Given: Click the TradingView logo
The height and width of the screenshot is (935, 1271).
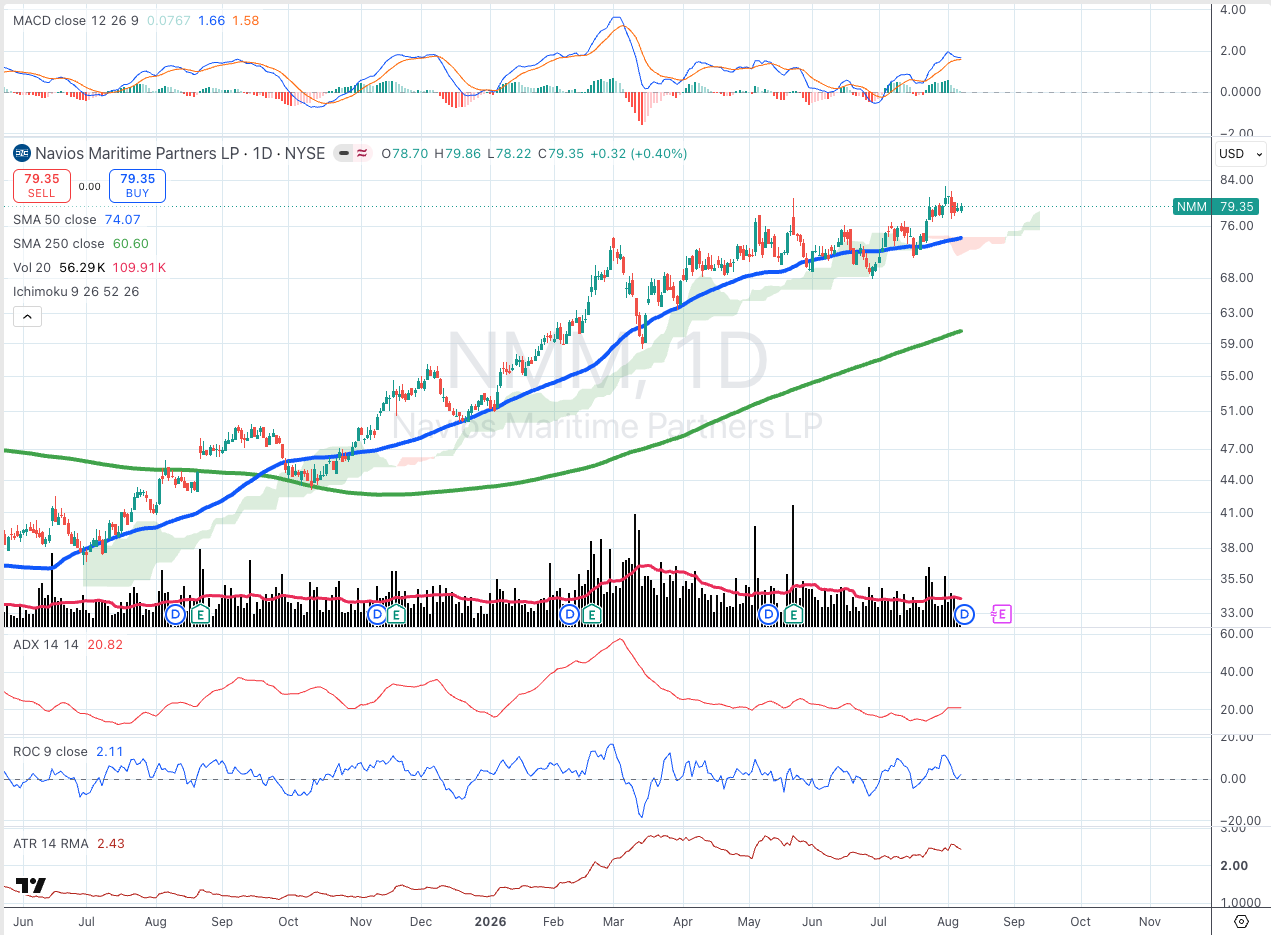Looking at the screenshot, I should coord(31,886).
